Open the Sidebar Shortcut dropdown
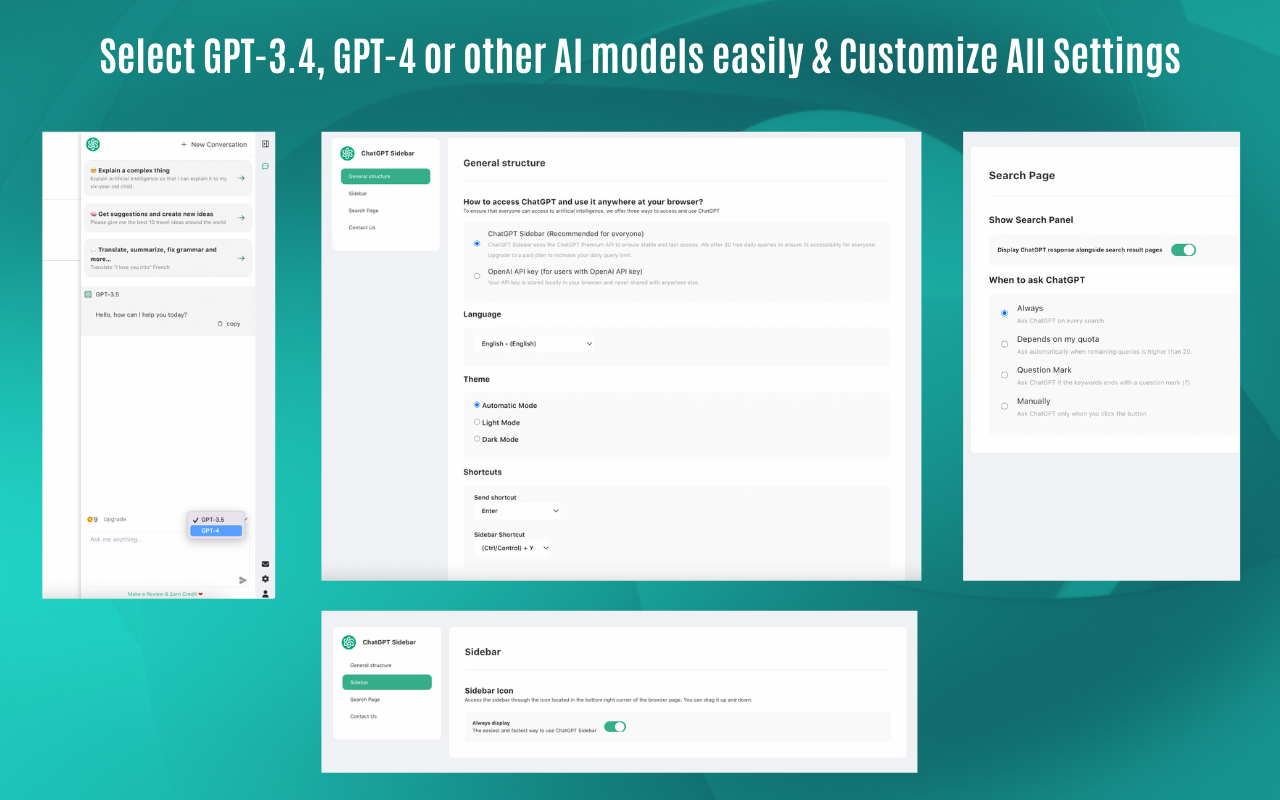This screenshot has width=1280, height=800. (x=514, y=548)
